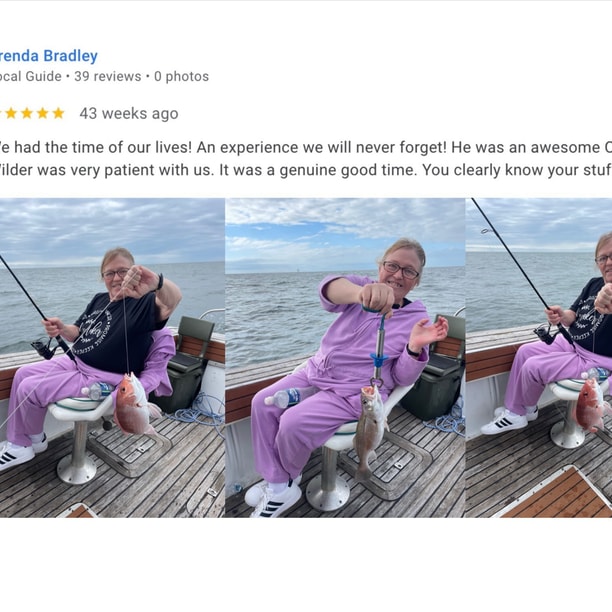Click the water bottle in the purple hoodie photo

click(284, 397)
